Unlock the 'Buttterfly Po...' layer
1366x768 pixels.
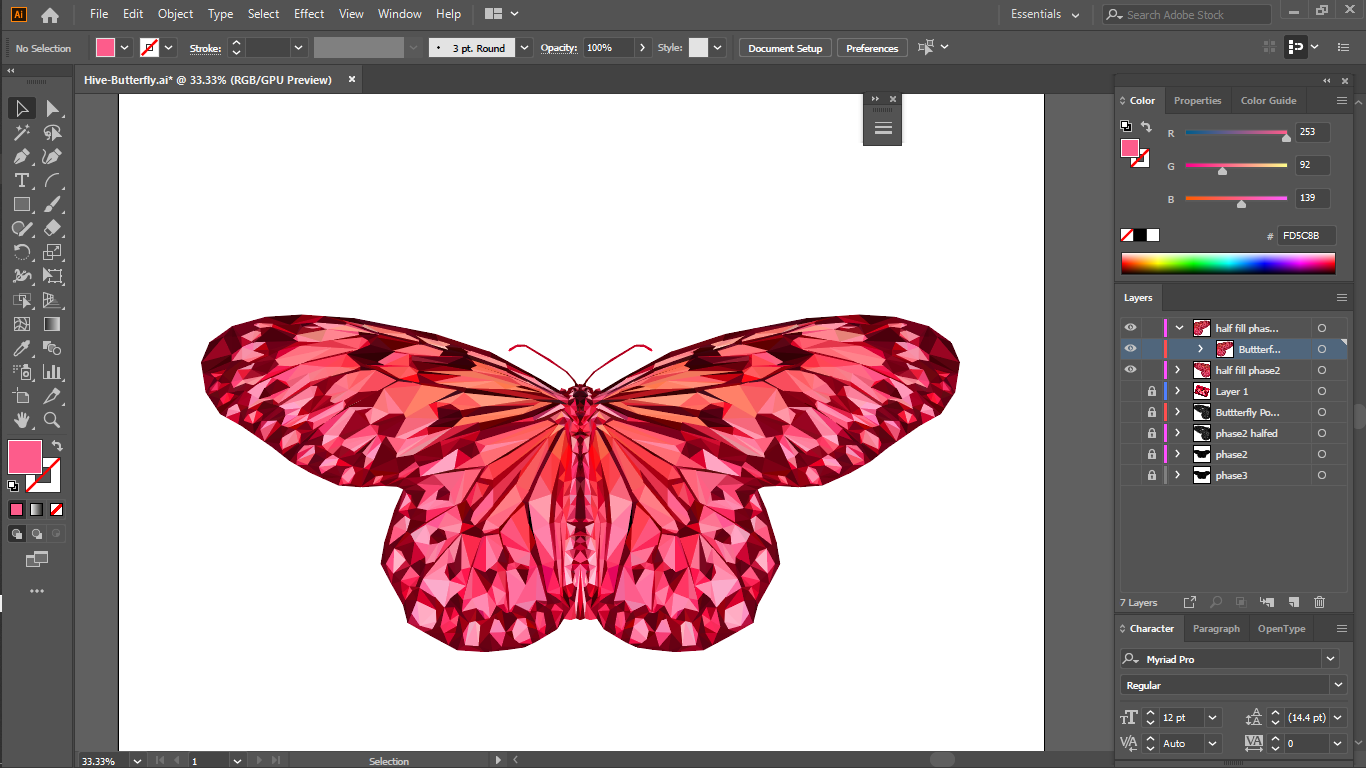point(1152,412)
